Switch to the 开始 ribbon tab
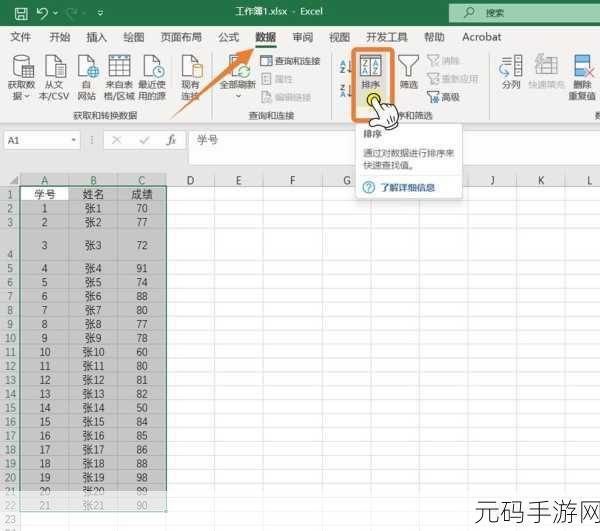 (60, 37)
